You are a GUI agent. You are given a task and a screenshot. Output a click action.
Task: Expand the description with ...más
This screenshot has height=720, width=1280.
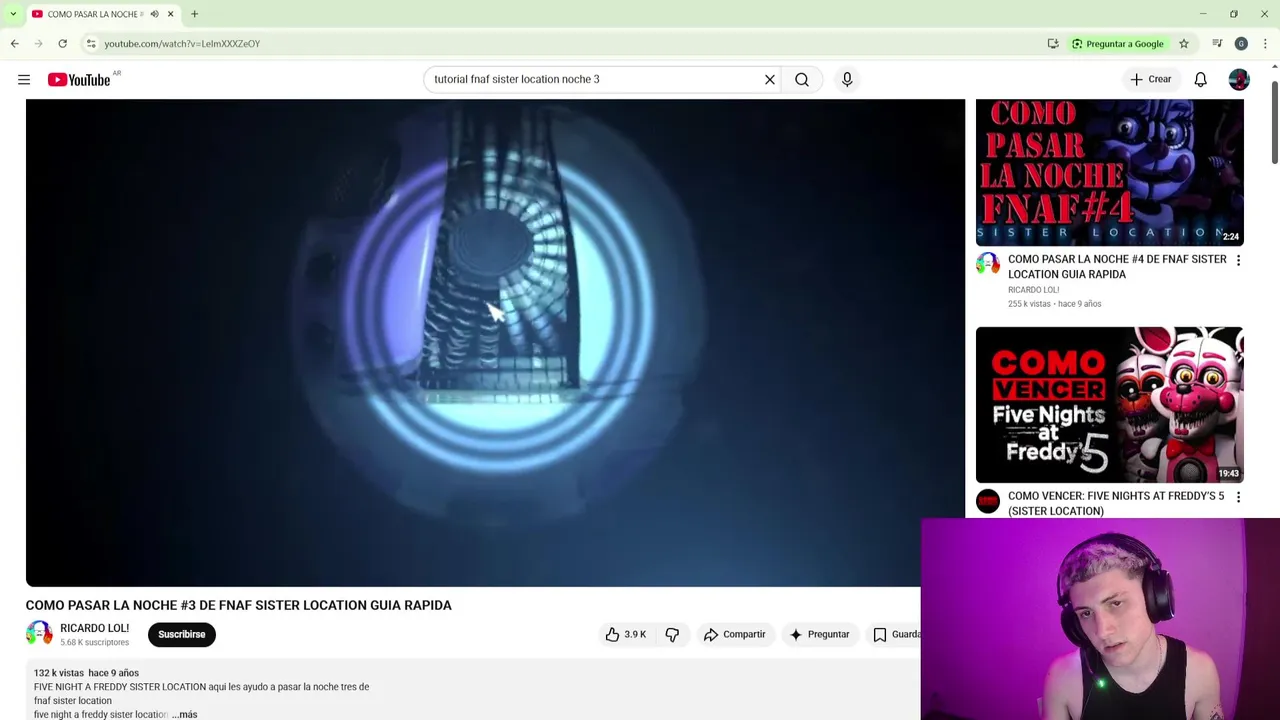click(185, 715)
